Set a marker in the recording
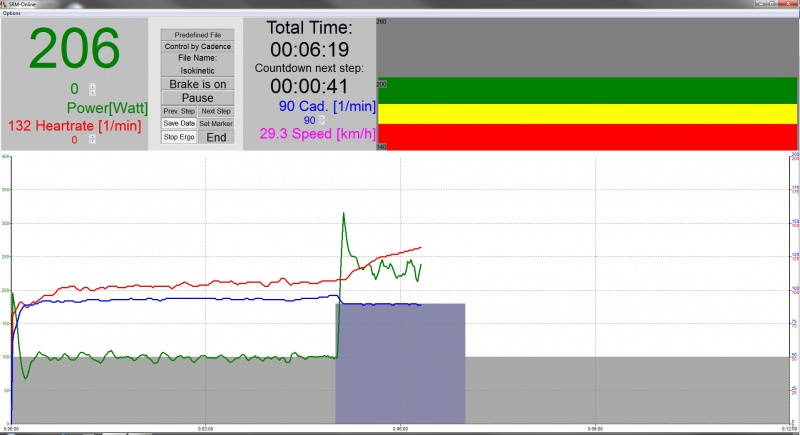800x435 pixels. click(x=216, y=123)
